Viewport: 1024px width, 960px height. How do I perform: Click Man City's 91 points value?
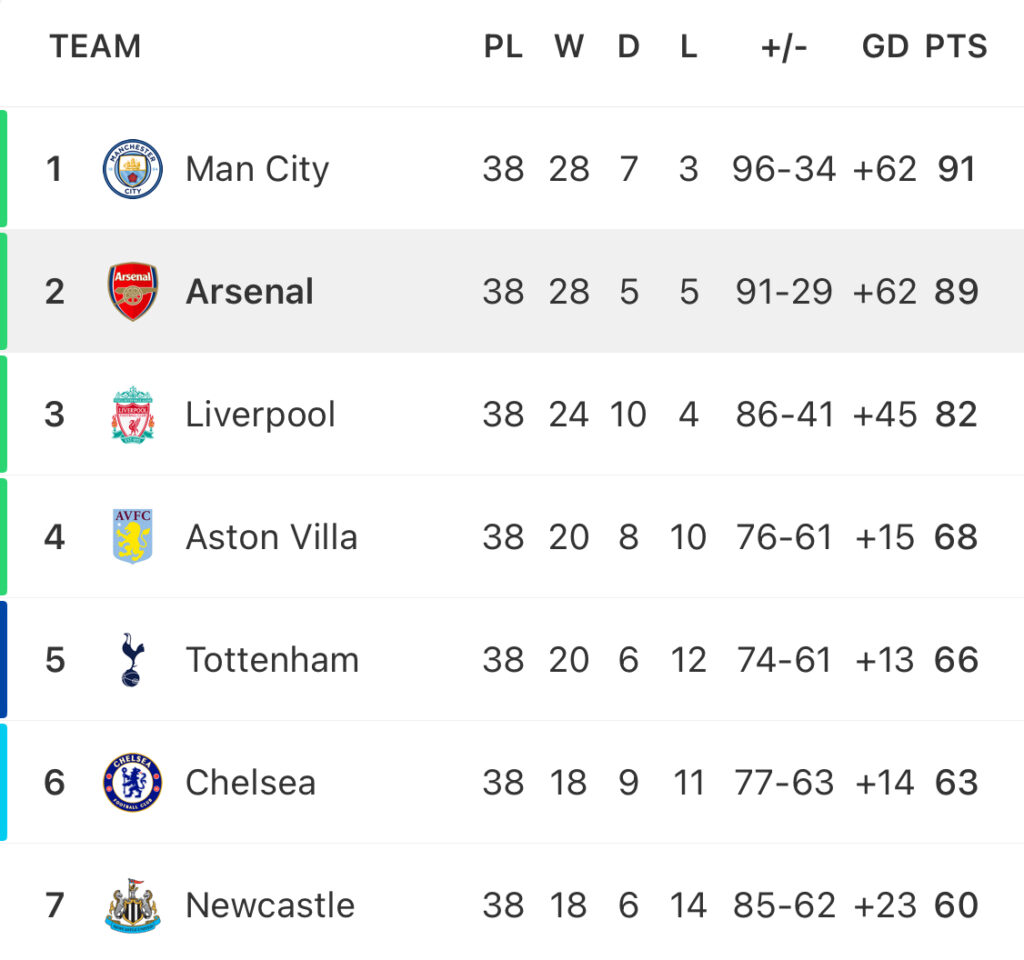point(956,169)
